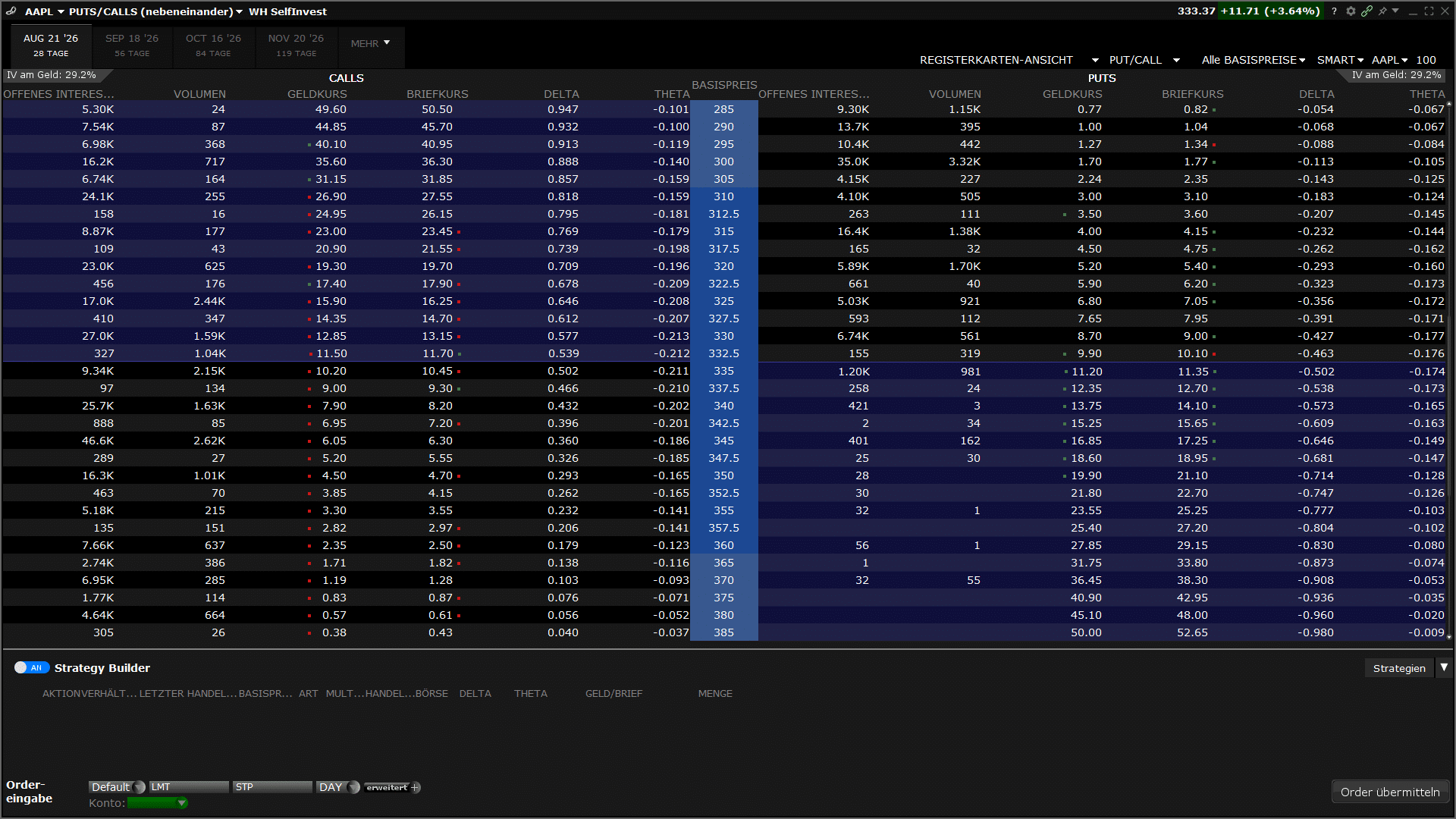Click call bid 49.60 at strike 285

click(331, 109)
